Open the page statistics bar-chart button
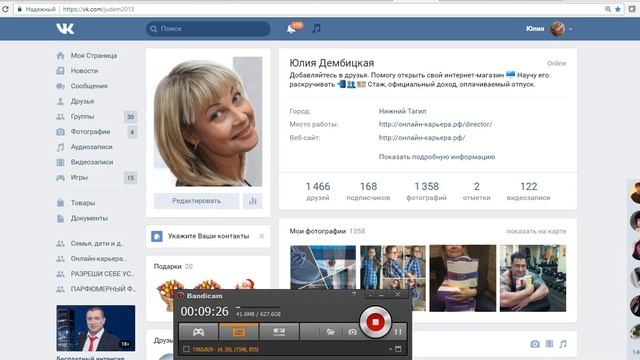Screen dimensions: 640x360 (x=253, y=201)
